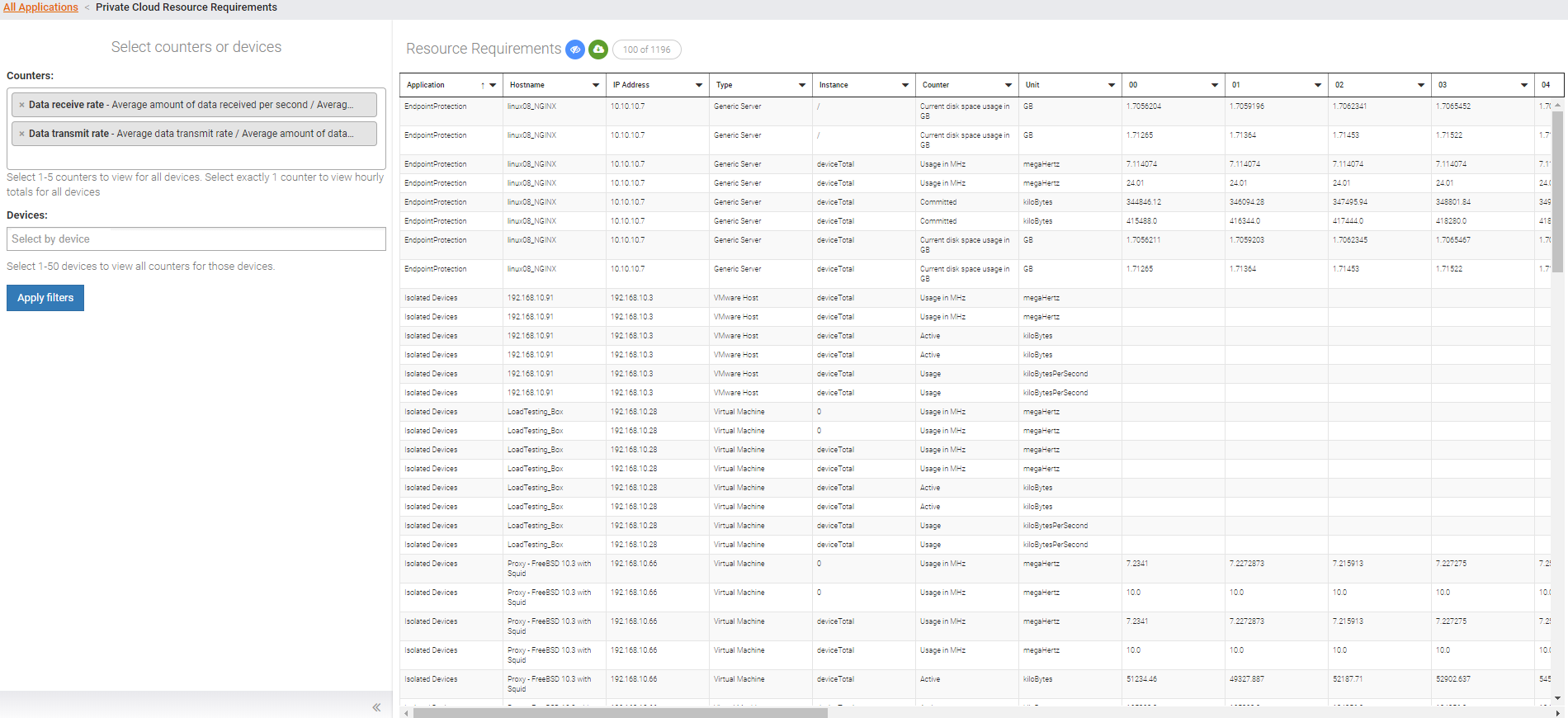Open the Hostname column filter dropdown
This screenshot has width=1568, height=718.
596,85
